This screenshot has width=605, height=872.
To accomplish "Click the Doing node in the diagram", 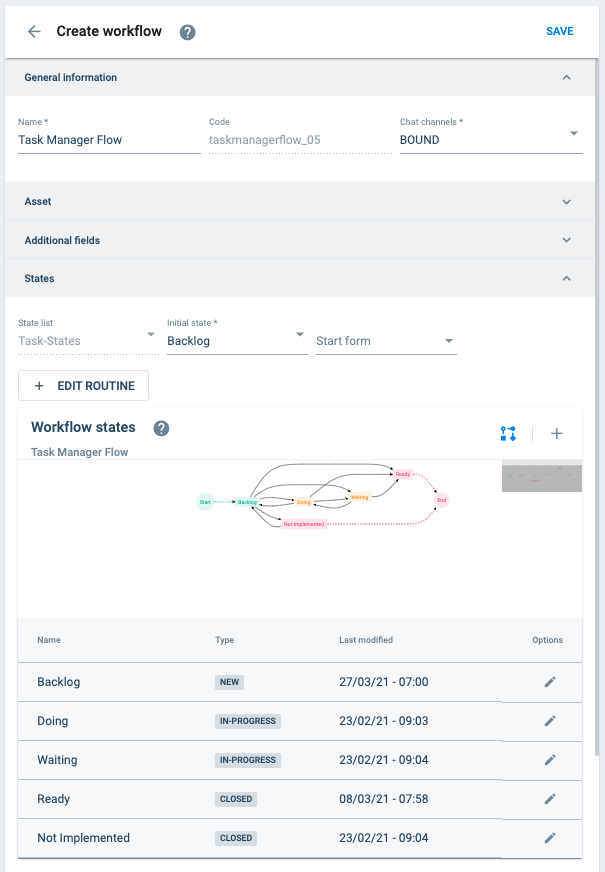I will click(x=304, y=502).
